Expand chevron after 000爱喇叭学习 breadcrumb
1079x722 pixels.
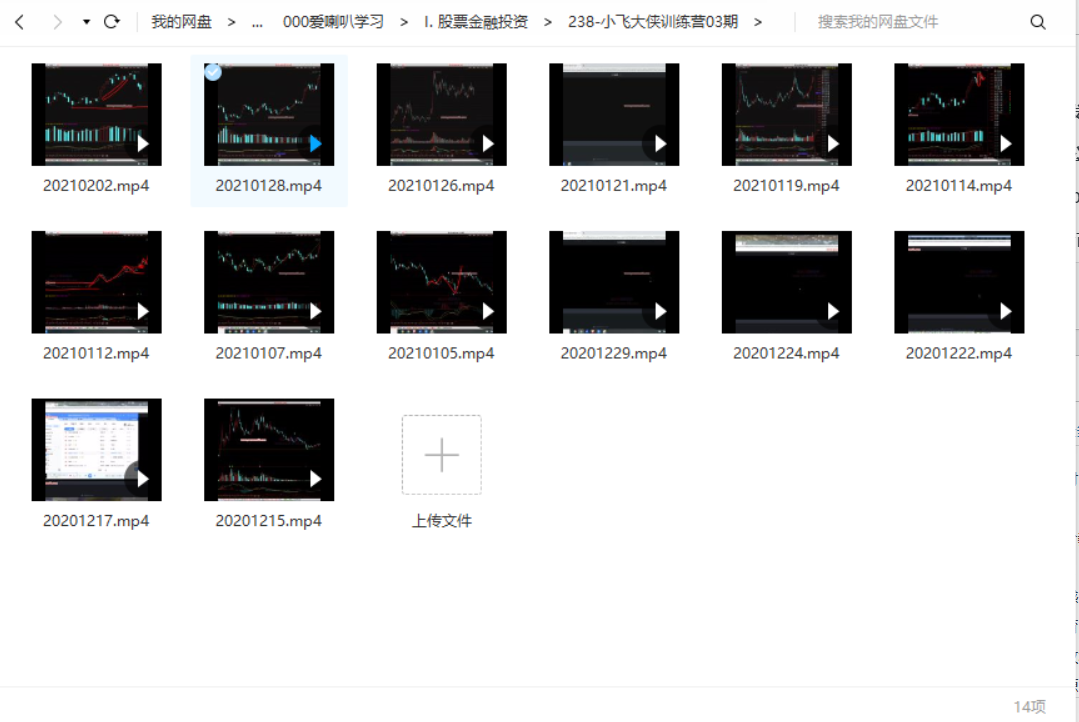click(404, 22)
